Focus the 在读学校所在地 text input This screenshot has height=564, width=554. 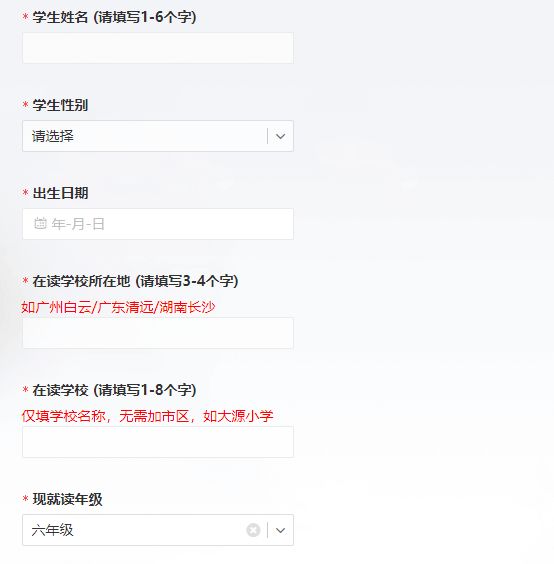[x=158, y=333]
